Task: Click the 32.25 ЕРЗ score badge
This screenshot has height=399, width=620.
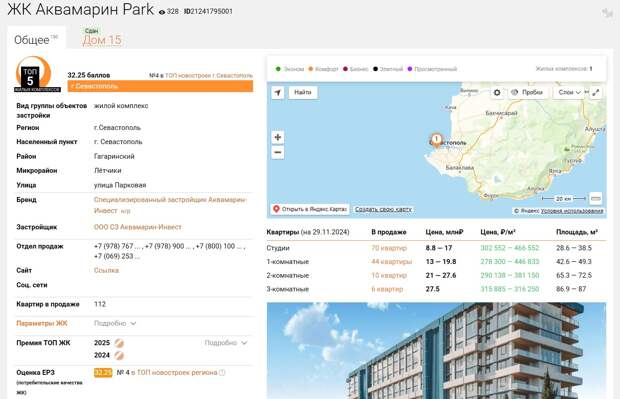Action: (103, 373)
